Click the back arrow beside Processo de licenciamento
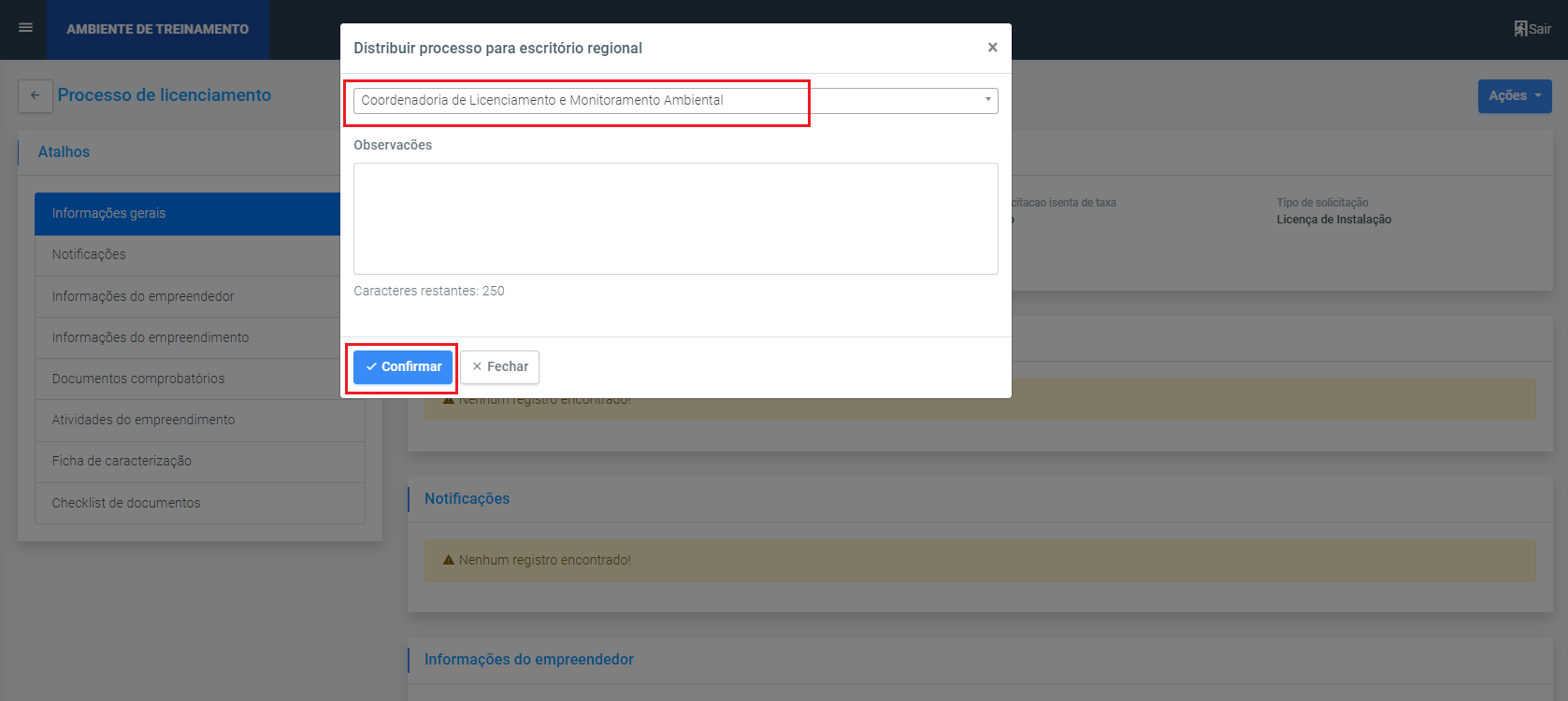Screen dimensions: 1568x701 (36, 95)
